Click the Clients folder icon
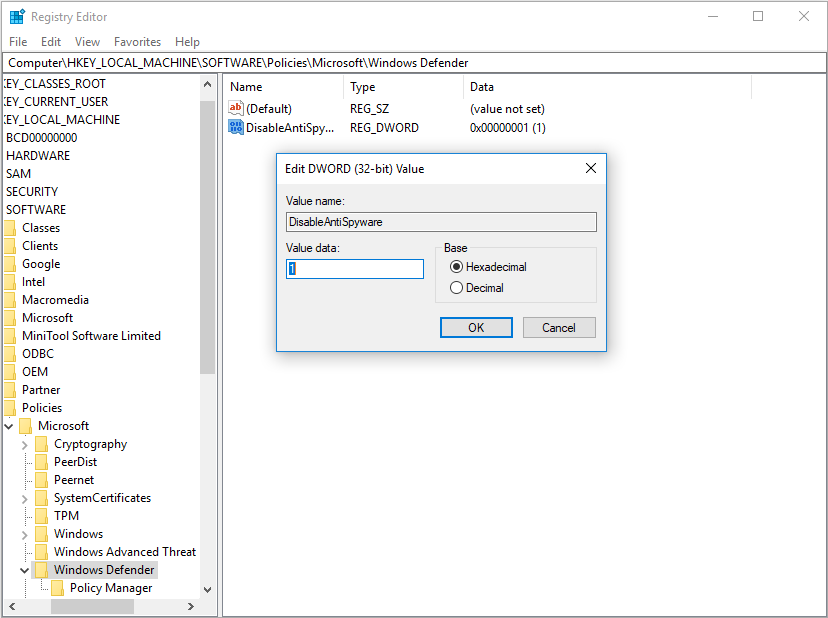The image size is (828, 618). [x=10, y=246]
